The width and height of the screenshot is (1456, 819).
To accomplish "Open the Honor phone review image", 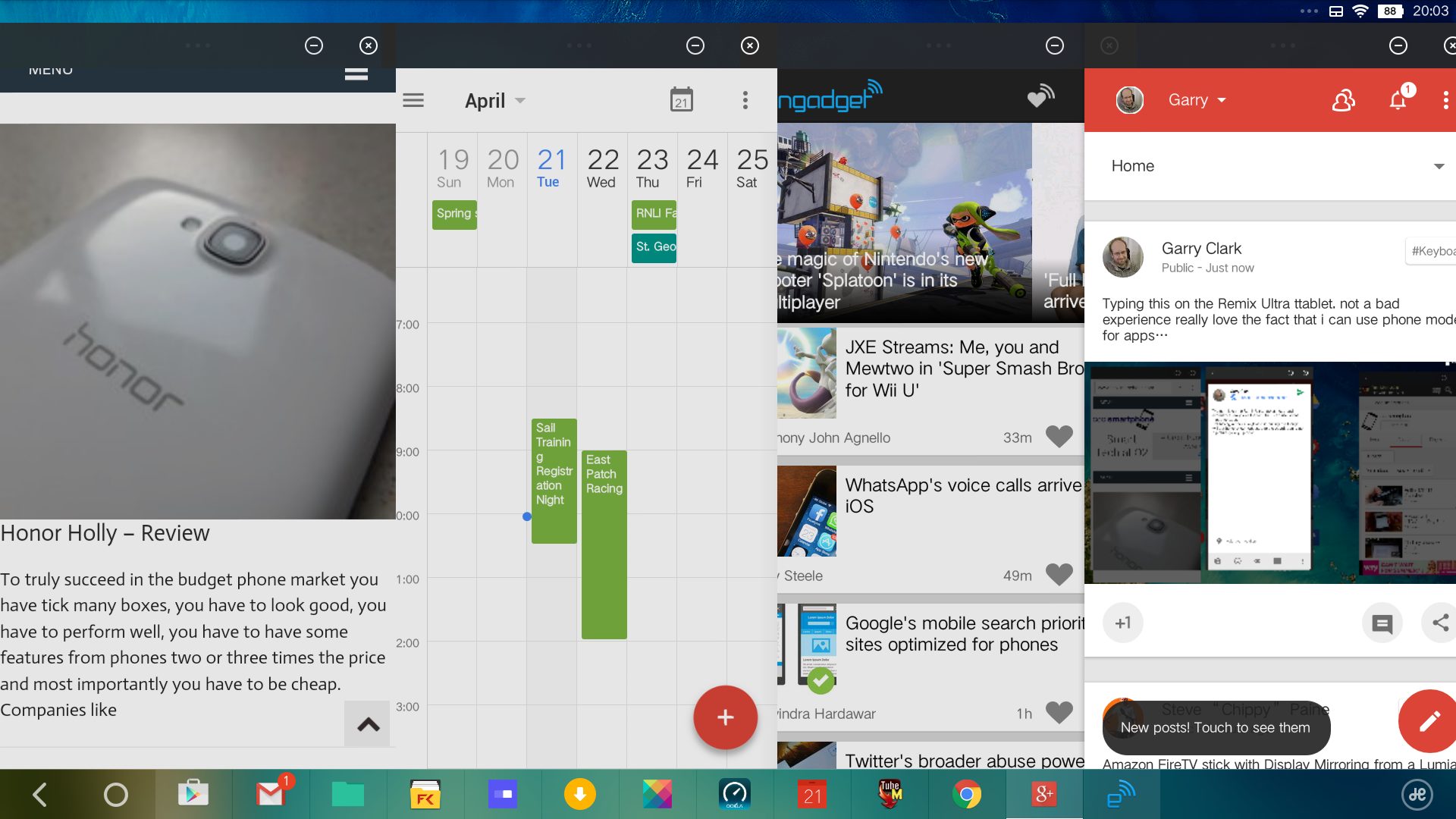I will (198, 321).
